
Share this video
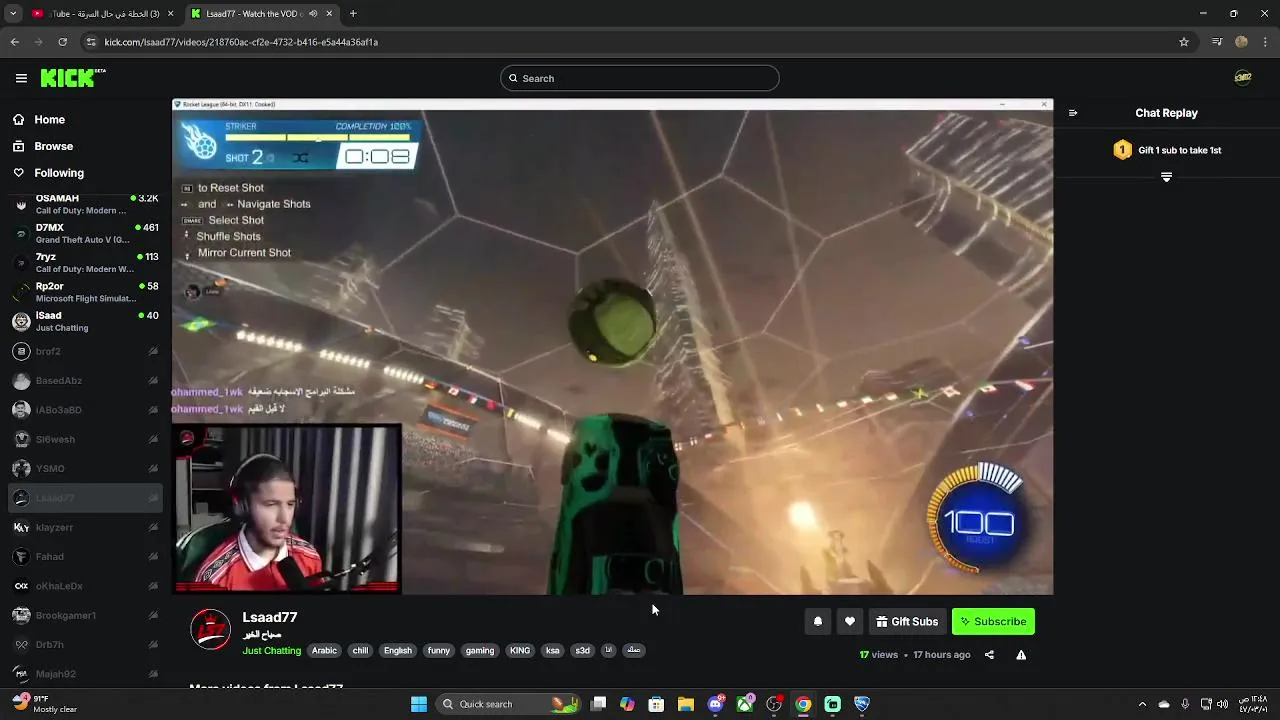click(x=989, y=655)
